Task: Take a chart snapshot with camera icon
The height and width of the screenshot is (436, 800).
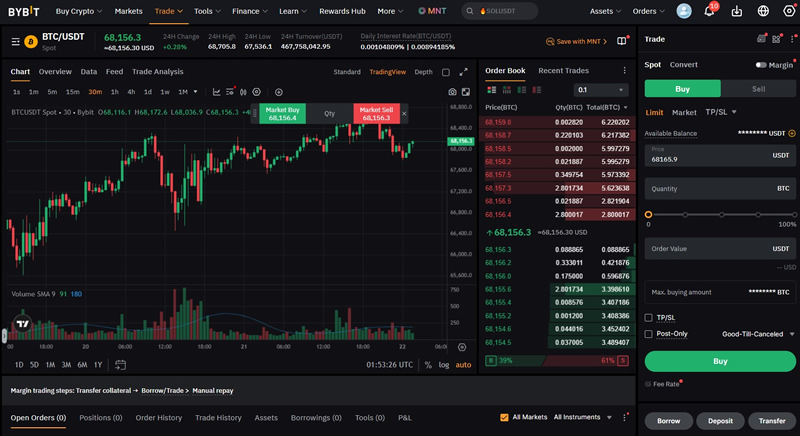Action: click(x=452, y=92)
